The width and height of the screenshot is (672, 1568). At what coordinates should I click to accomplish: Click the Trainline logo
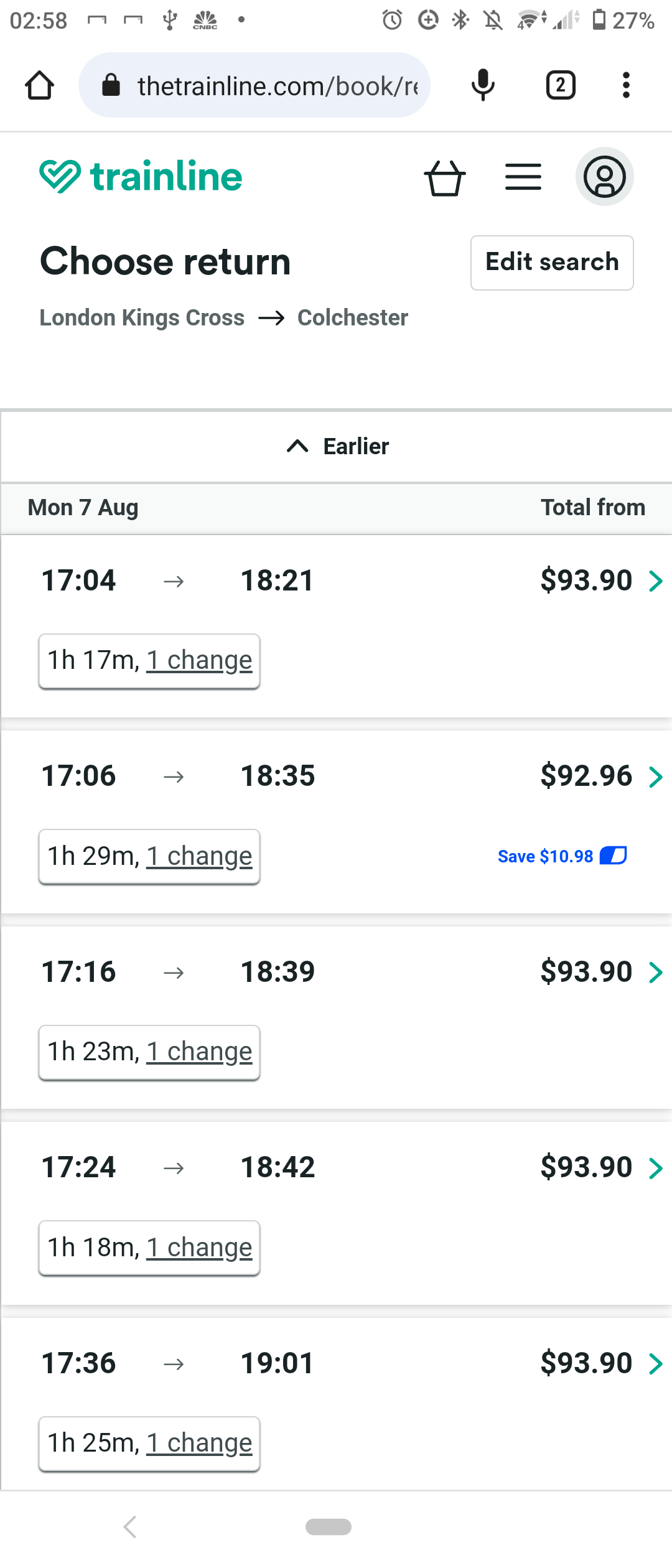click(141, 176)
